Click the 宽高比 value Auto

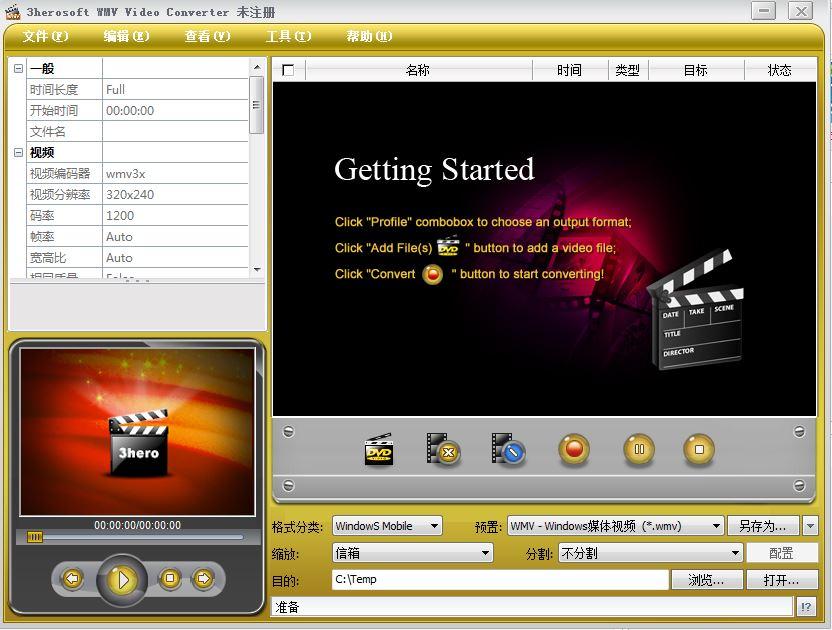[175, 258]
